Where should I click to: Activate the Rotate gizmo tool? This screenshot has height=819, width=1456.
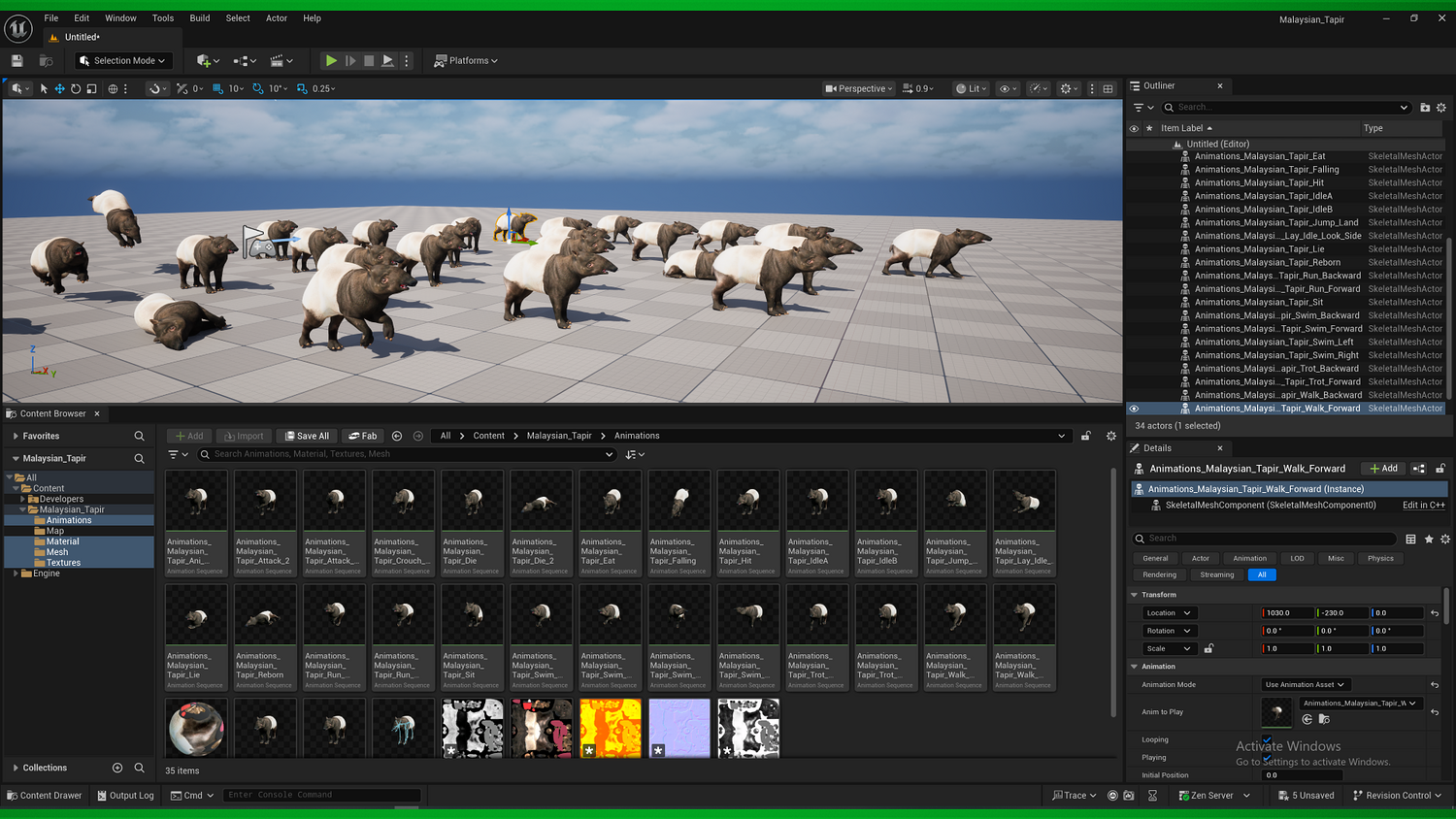[x=76, y=88]
